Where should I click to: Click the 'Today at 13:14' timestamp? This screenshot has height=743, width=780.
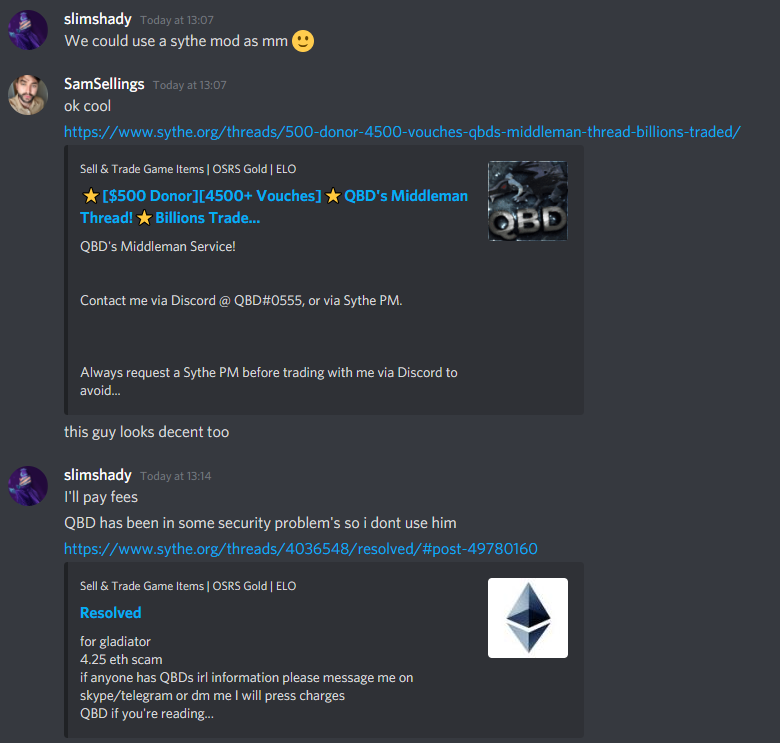pyautogui.click(x=176, y=476)
